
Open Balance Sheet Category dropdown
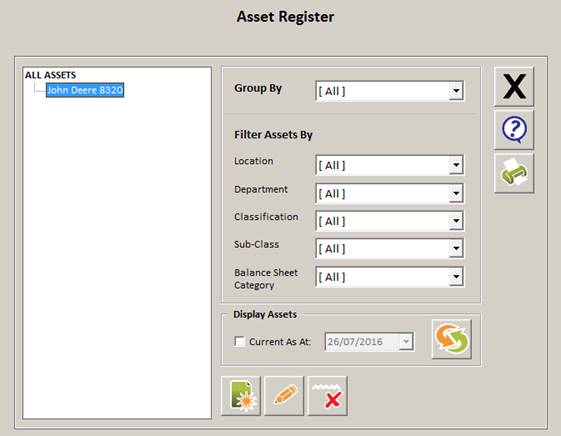[x=456, y=277]
